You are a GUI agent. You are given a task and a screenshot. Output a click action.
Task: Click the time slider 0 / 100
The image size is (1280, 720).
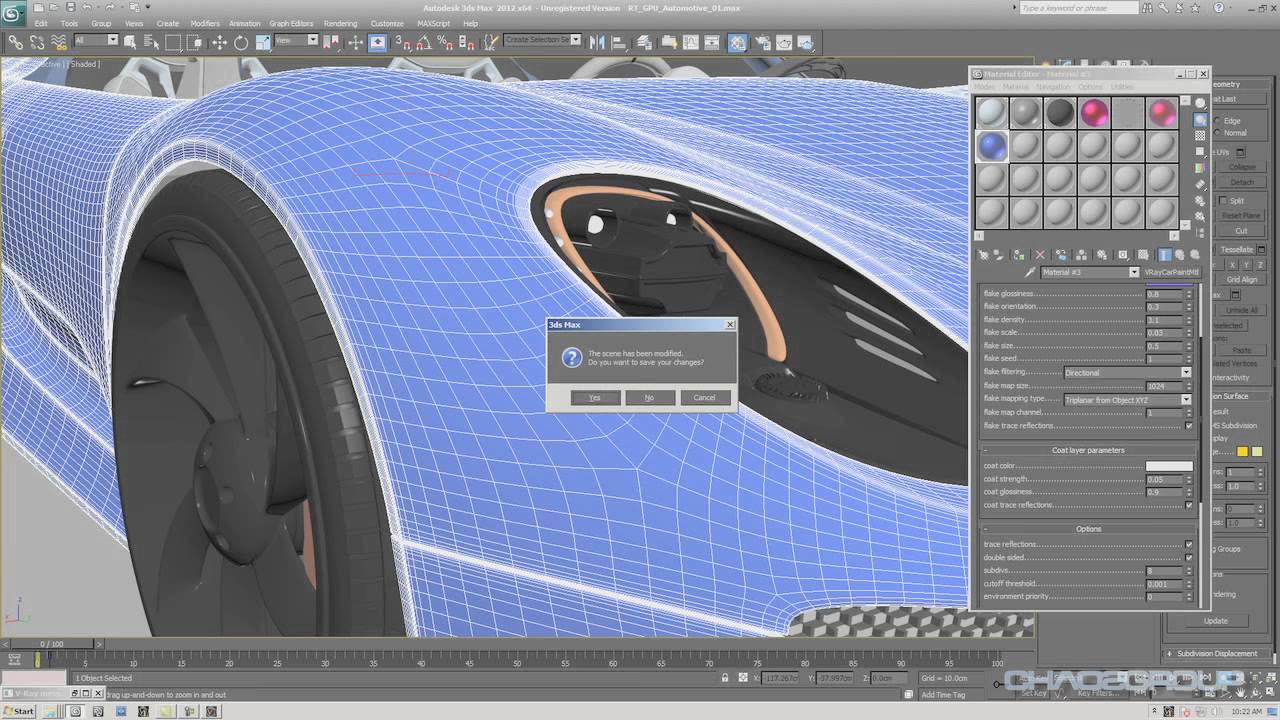pos(51,644)
